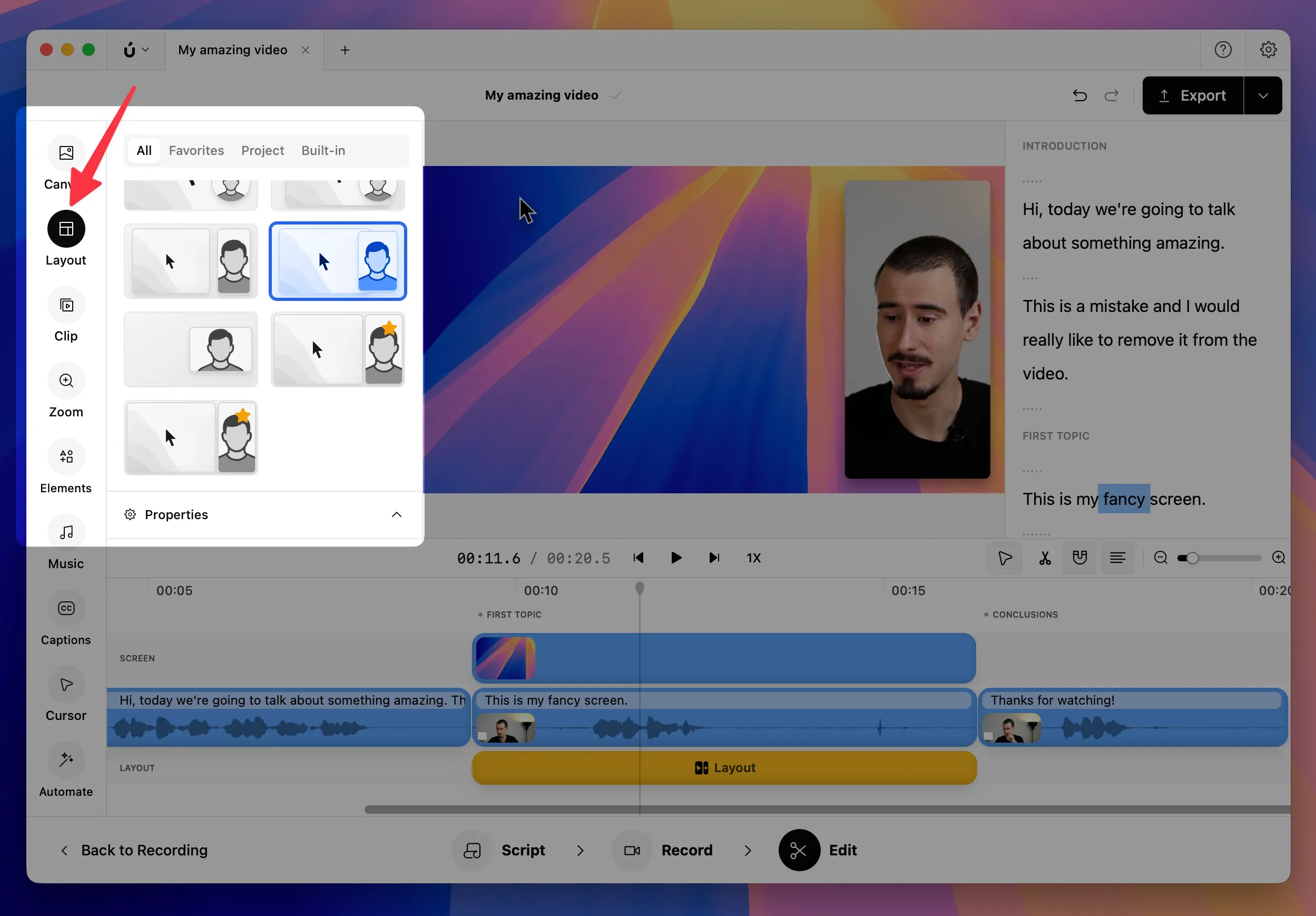Switch to the Edit step

click(x=818, y=851)
